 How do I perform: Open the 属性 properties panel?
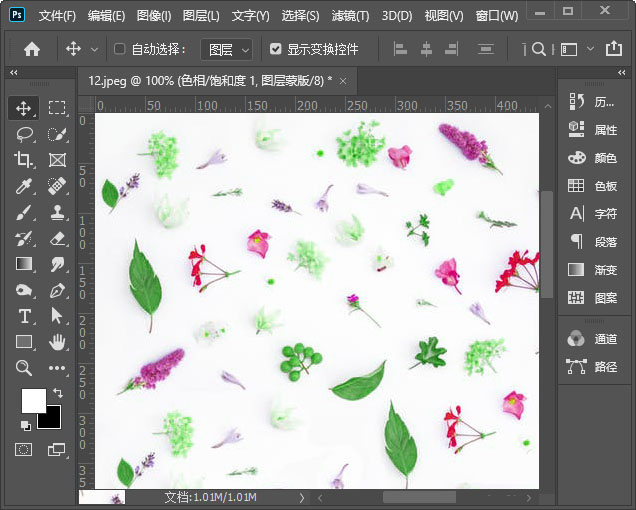594,130
